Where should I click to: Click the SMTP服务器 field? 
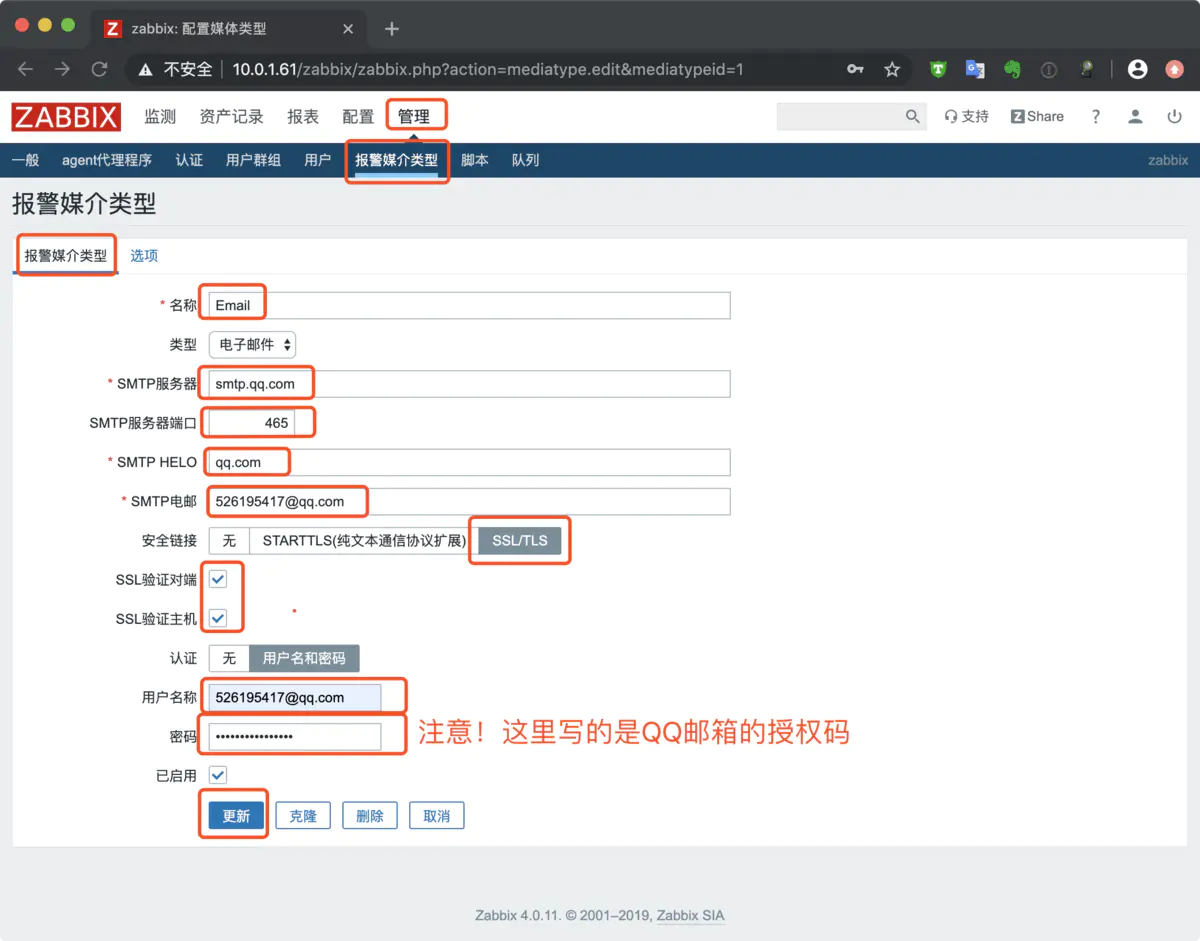469,383
